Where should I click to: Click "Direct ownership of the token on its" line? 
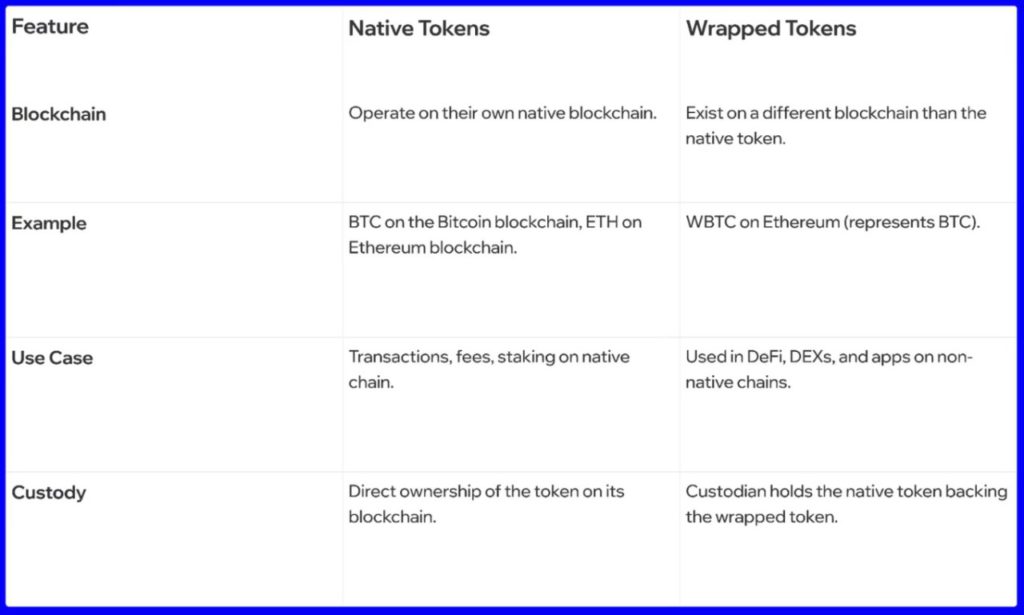[486, 491]
